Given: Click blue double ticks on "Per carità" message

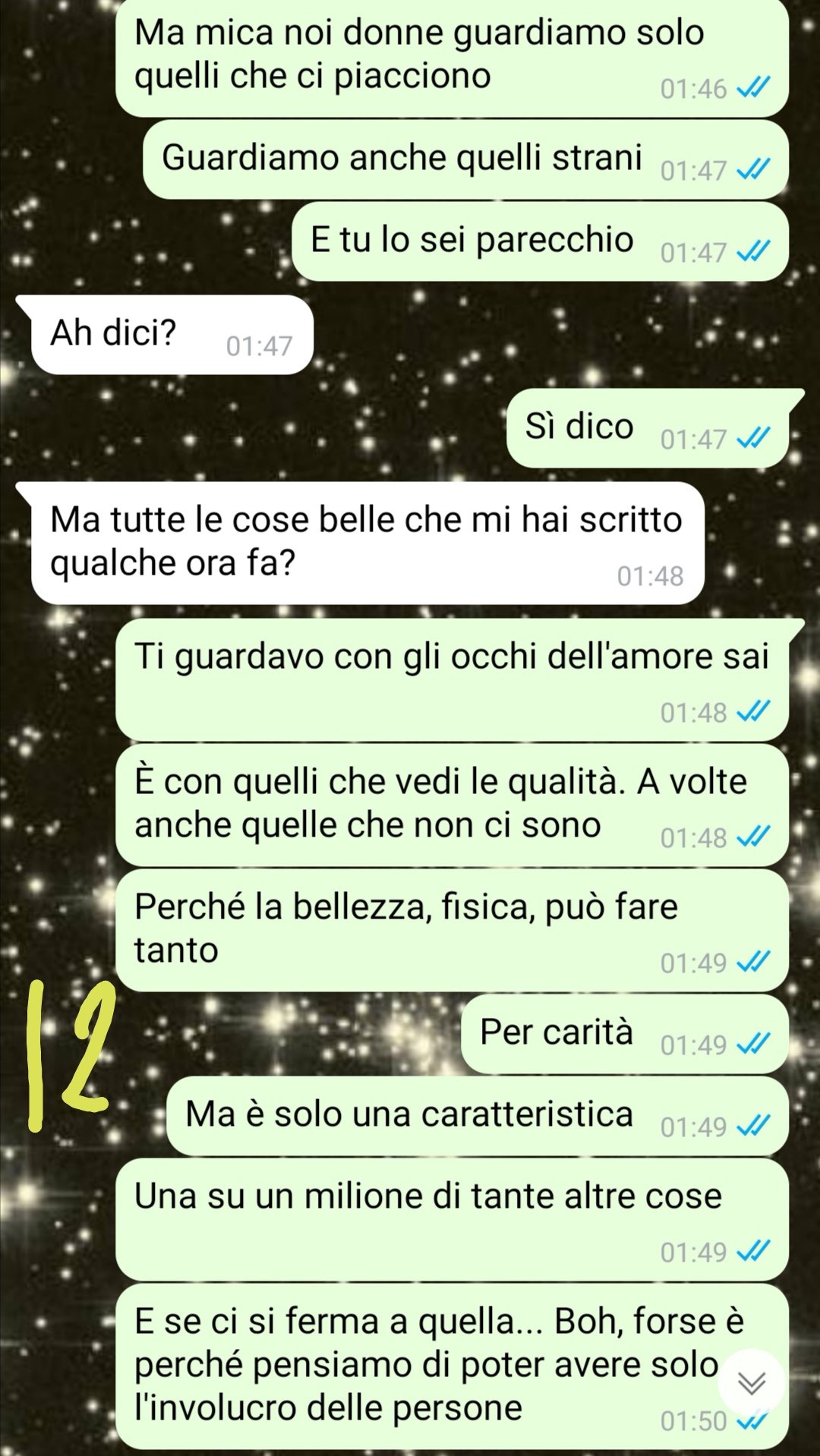Looking at the screenshot, I should click(x=754, y=1044).
